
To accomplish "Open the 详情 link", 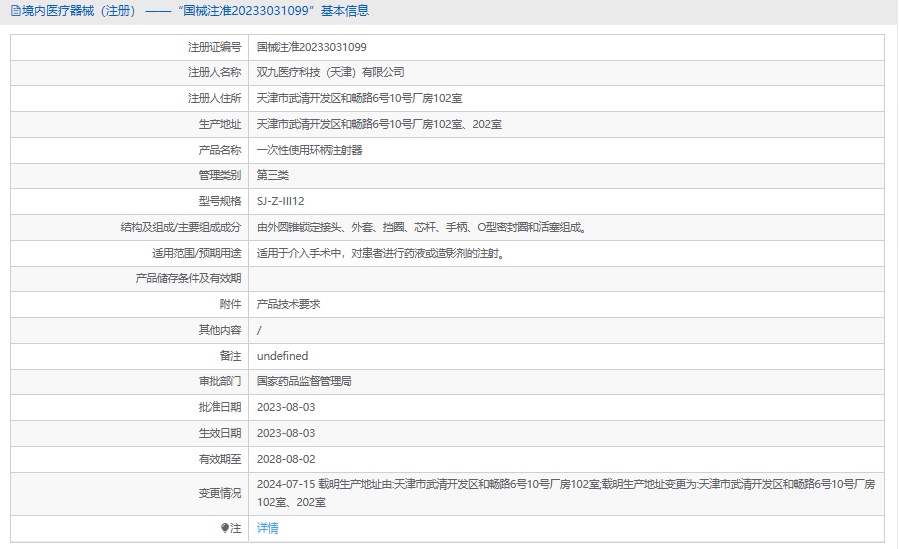I will pos(268,528).
